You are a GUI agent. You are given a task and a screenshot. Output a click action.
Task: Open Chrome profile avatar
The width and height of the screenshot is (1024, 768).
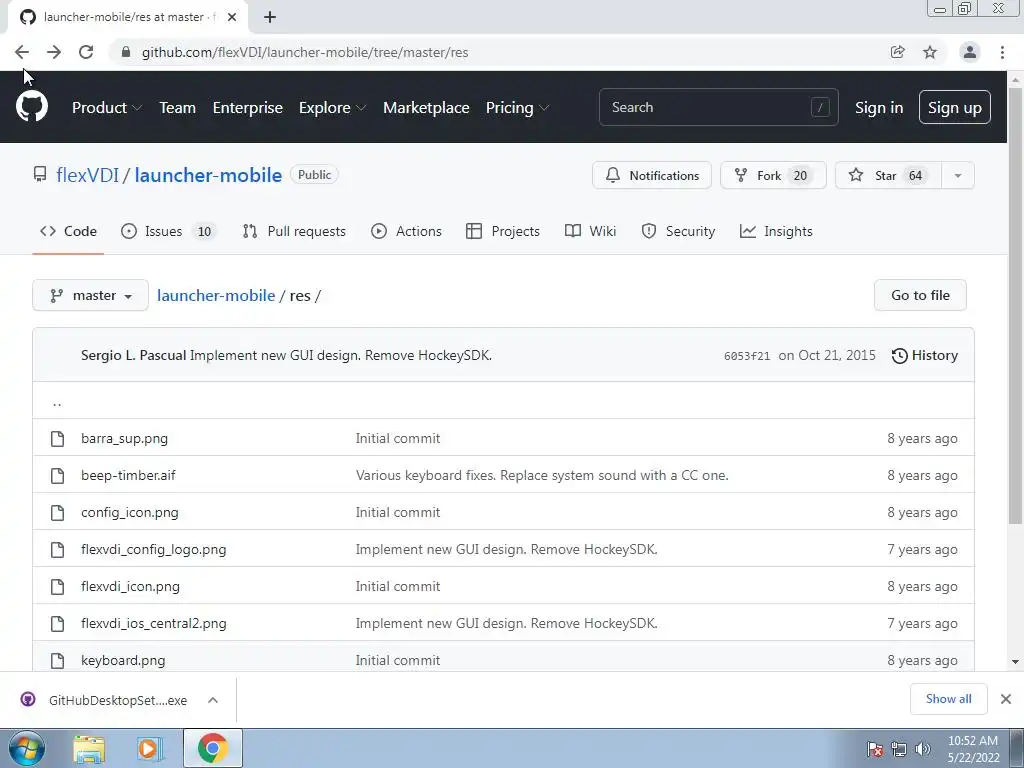pos(970,52)
